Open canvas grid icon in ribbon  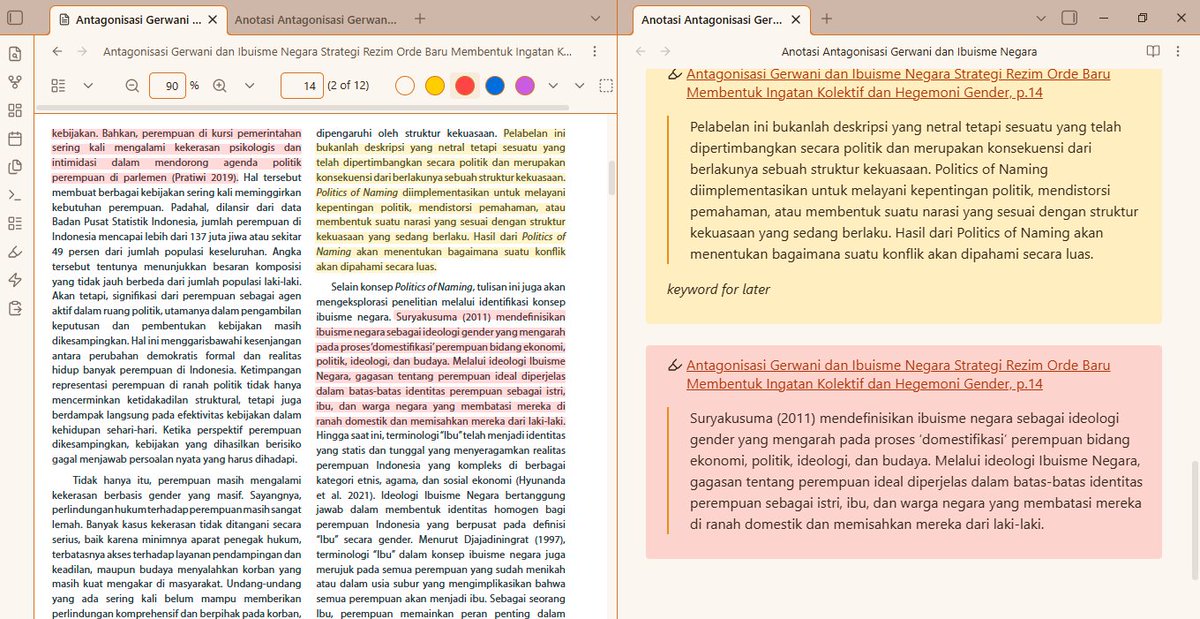(x=14, y=110)
